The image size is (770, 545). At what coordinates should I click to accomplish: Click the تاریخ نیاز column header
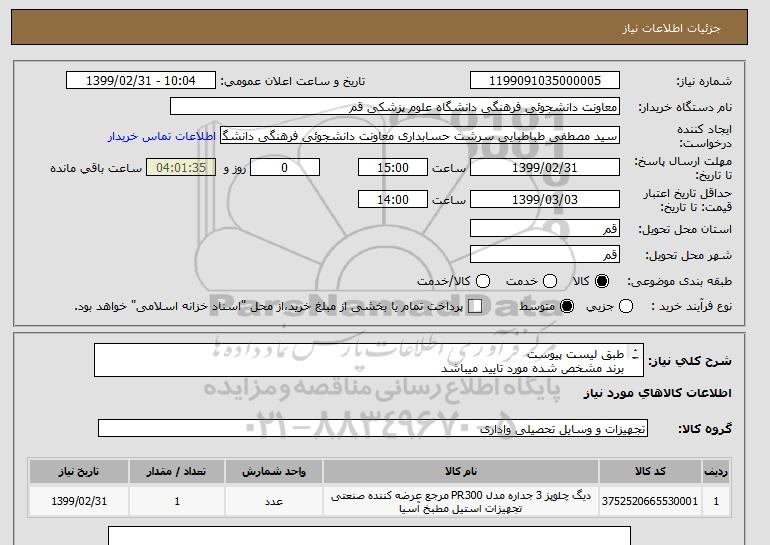coord(79,471)
